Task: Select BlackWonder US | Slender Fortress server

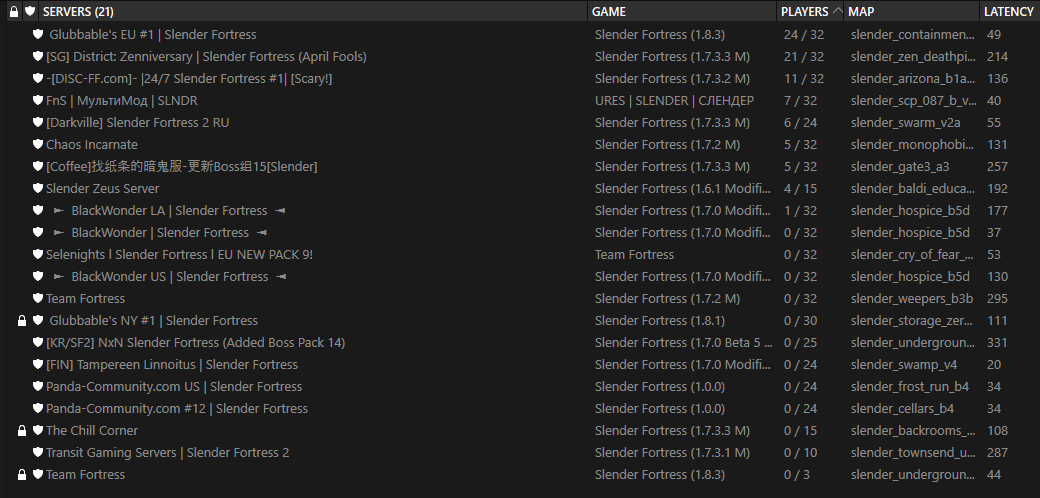Action: click(x=170, y=277)
